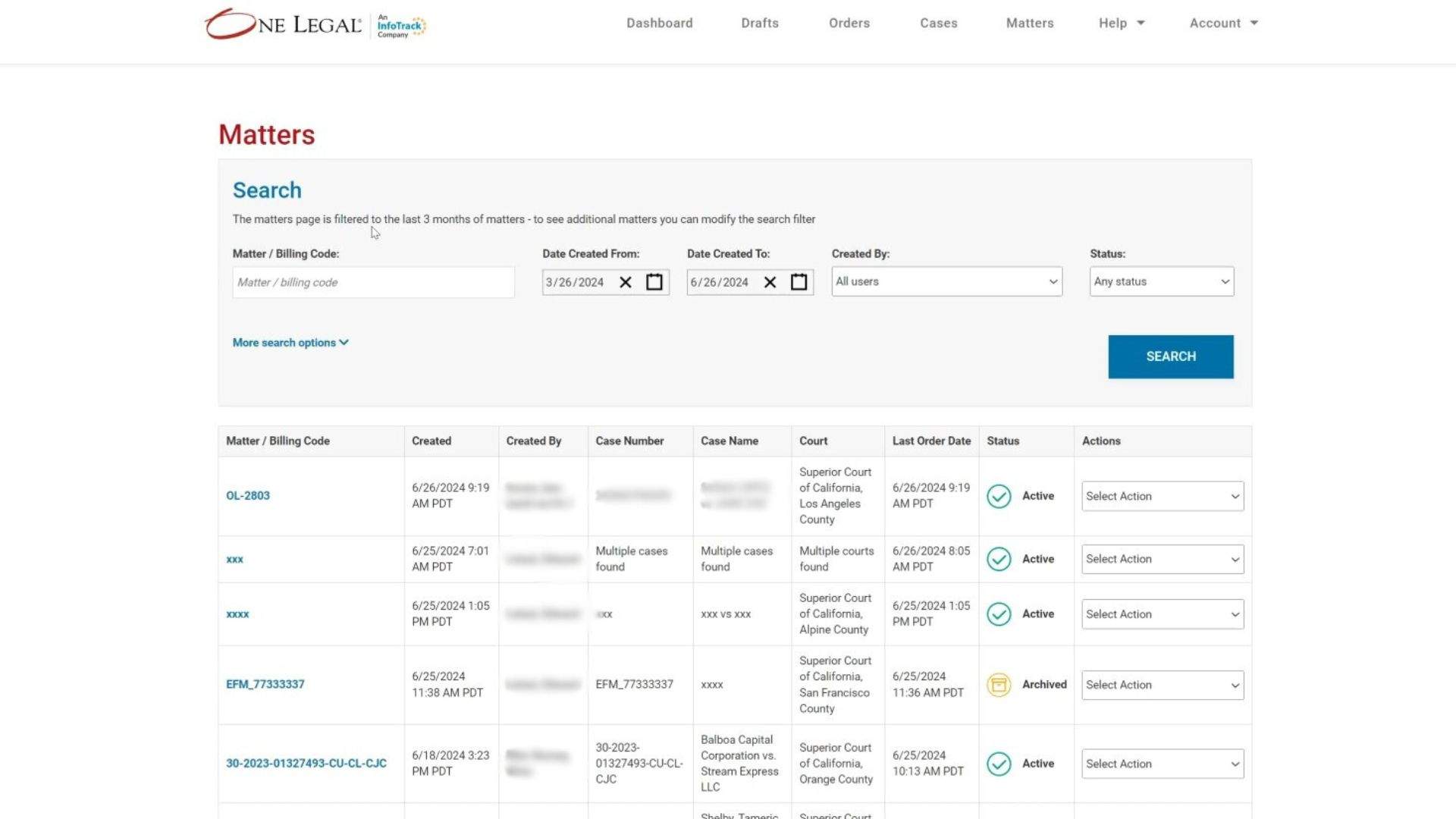
Task: Open the Drafts page
Action: (760, 23)
